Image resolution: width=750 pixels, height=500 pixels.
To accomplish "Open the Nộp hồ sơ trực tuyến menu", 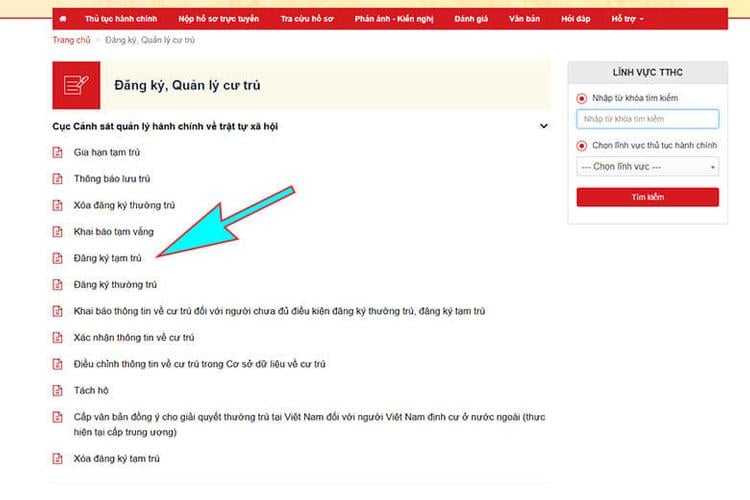I will click(219, 19).
